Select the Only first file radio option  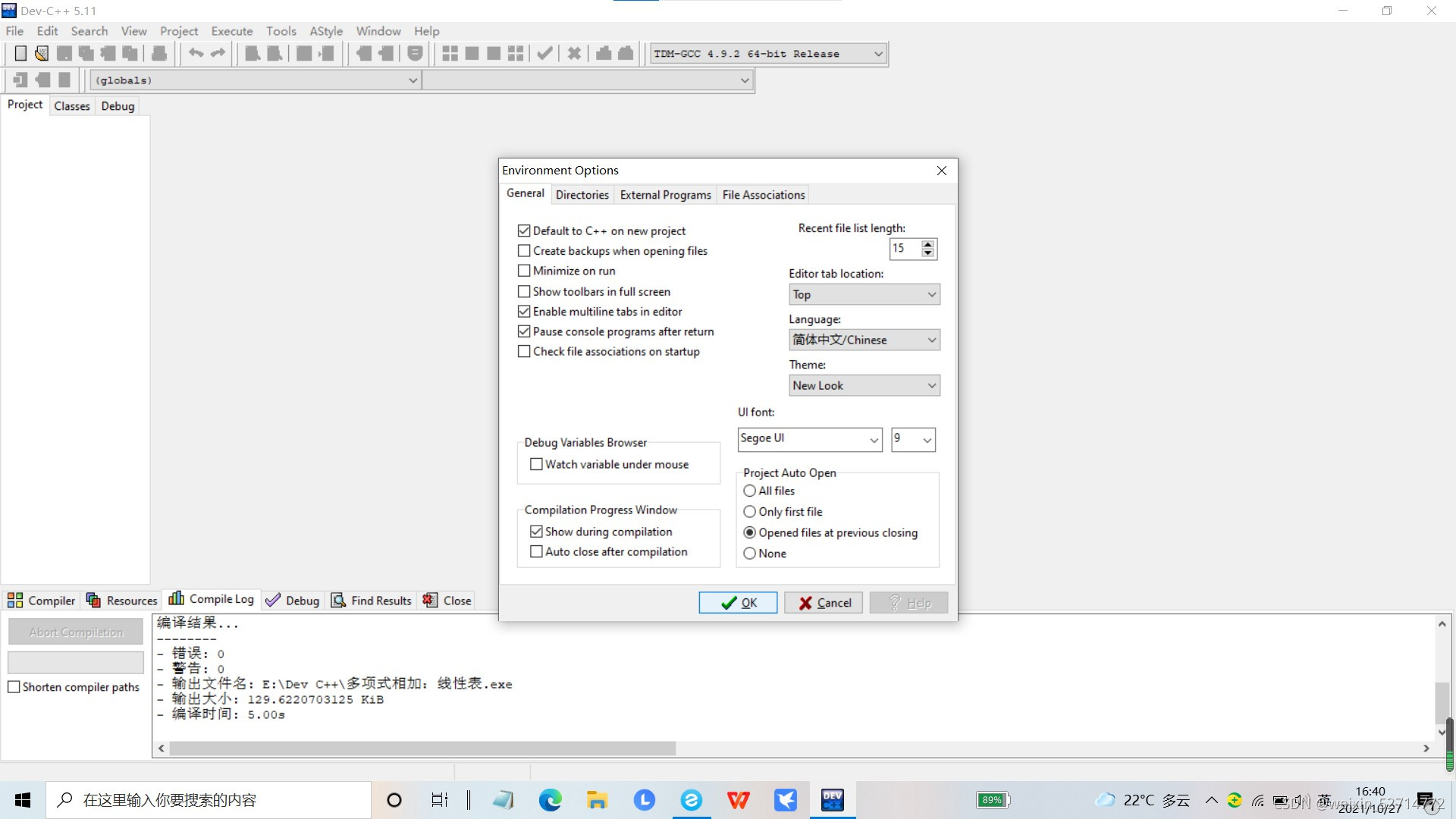click(750, 512)
